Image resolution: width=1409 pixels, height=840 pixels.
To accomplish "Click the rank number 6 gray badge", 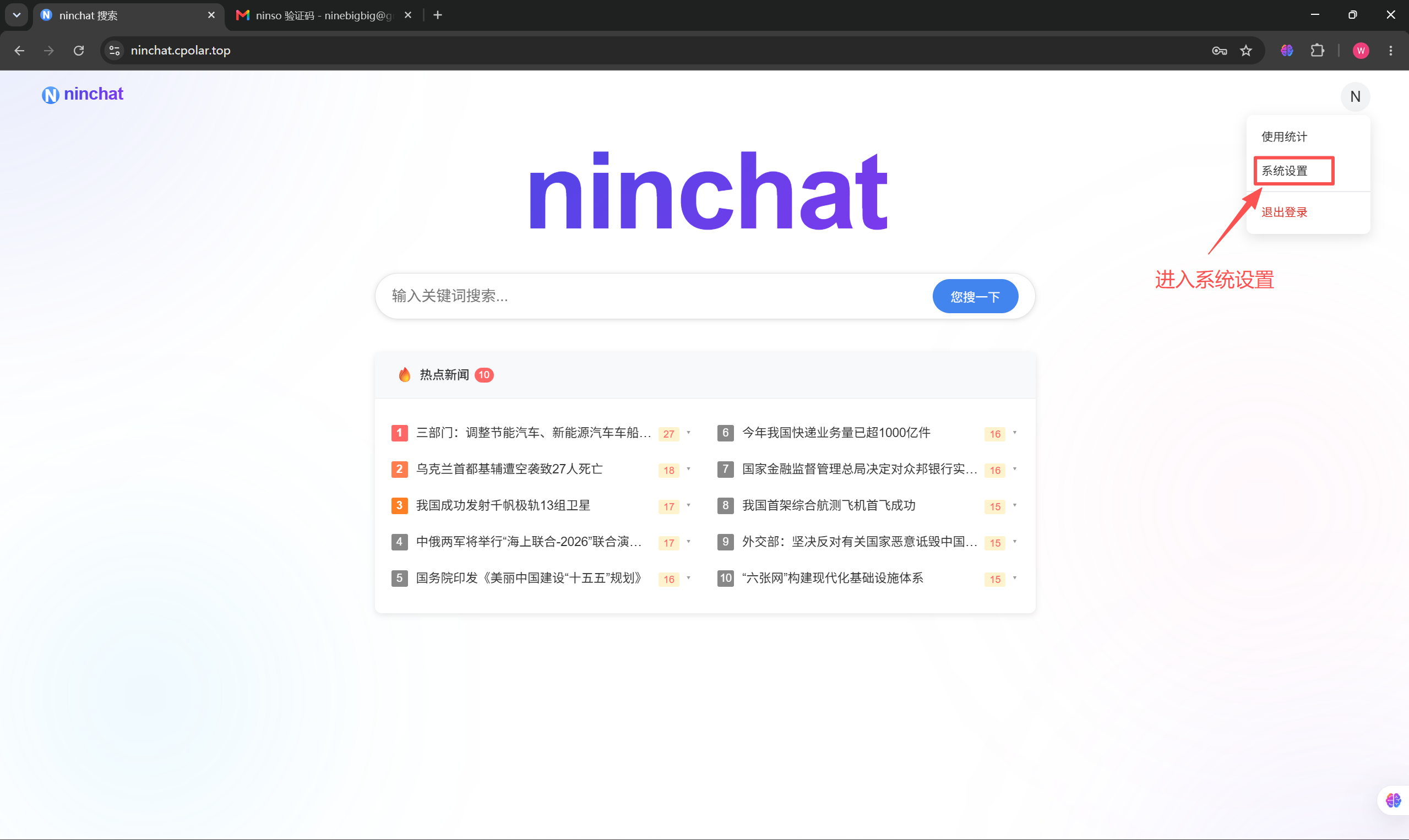I will click(x=725, y=433).
